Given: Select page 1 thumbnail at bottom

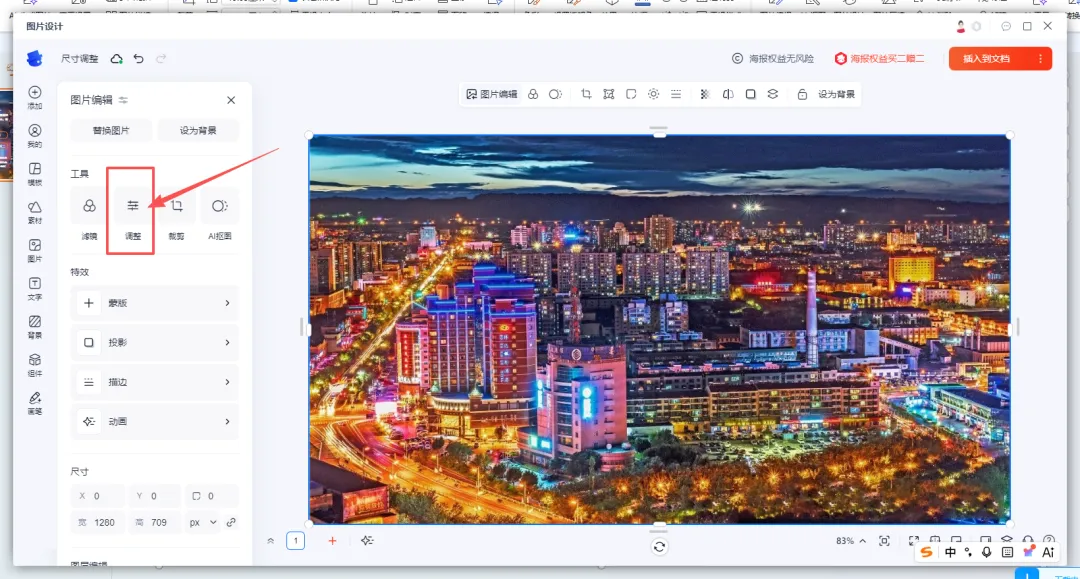Looking at the screenshot, I should [295, 540].
